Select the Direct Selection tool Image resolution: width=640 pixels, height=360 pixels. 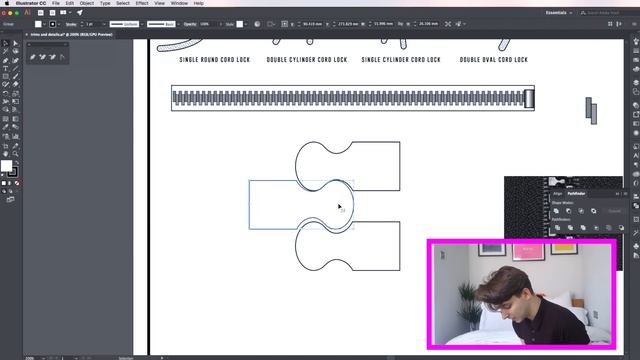[16, 43]
